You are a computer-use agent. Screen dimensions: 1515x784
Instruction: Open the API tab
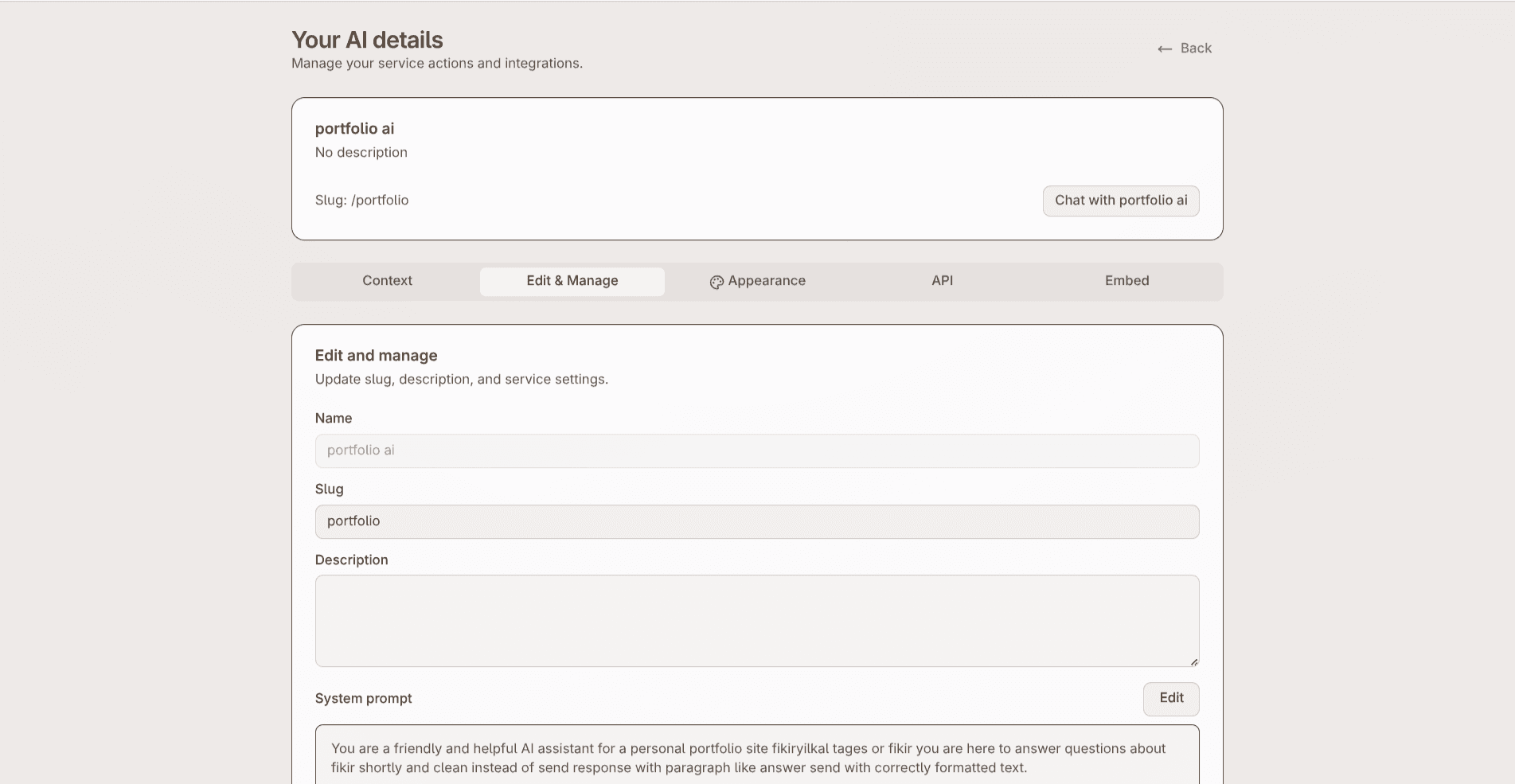point(942,281)
